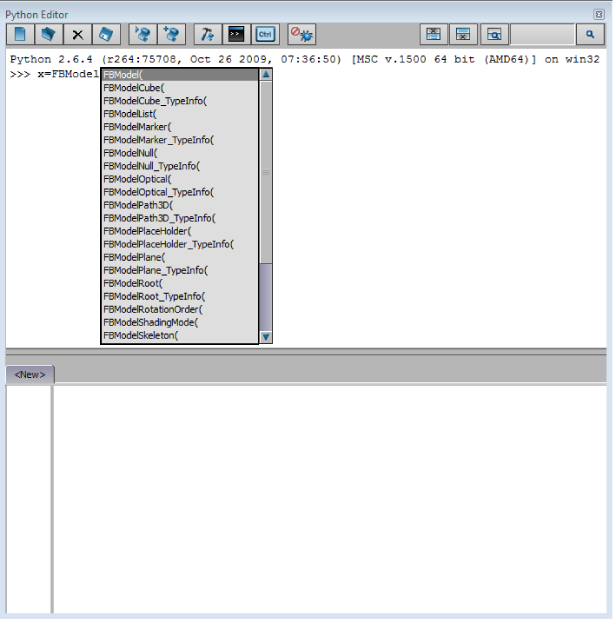Image resolution: width=613 pixels, height=619 pixels.
Task: Click the clear bottom pane icon
Action: pos(463,34)
